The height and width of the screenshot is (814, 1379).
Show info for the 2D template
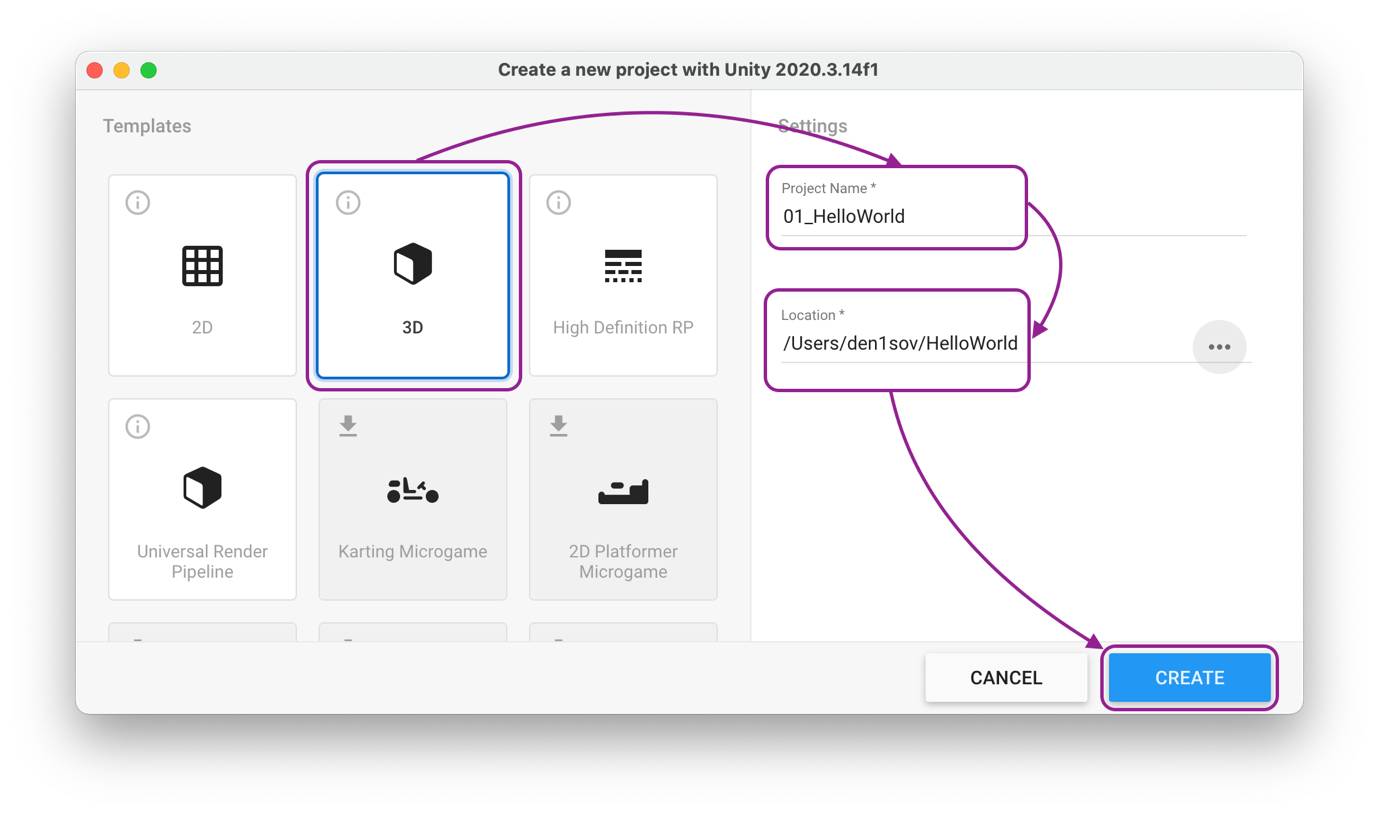click(137, 202)
